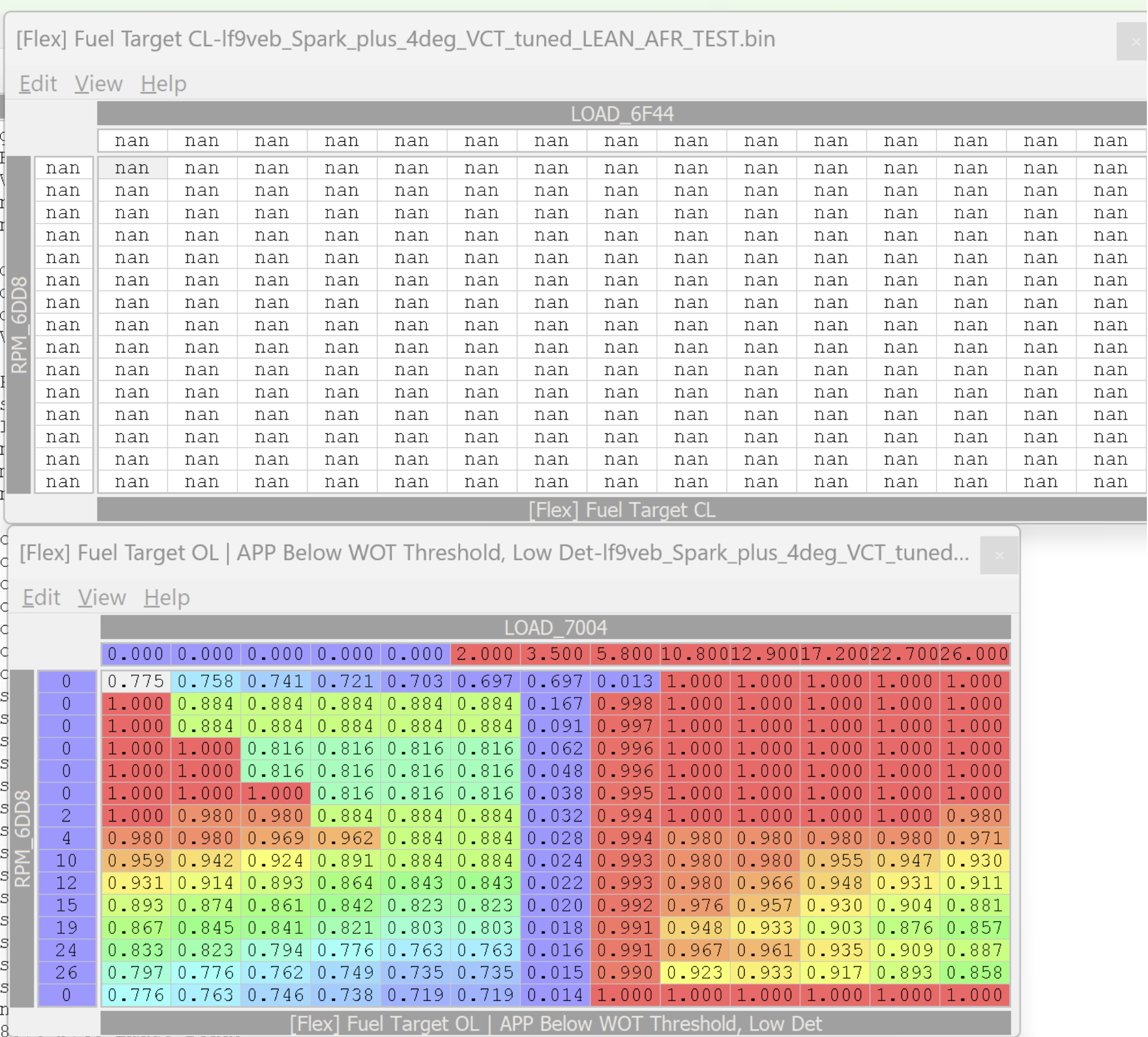Select the LOAD_7004 axis header bar

[x=556, y=627]
